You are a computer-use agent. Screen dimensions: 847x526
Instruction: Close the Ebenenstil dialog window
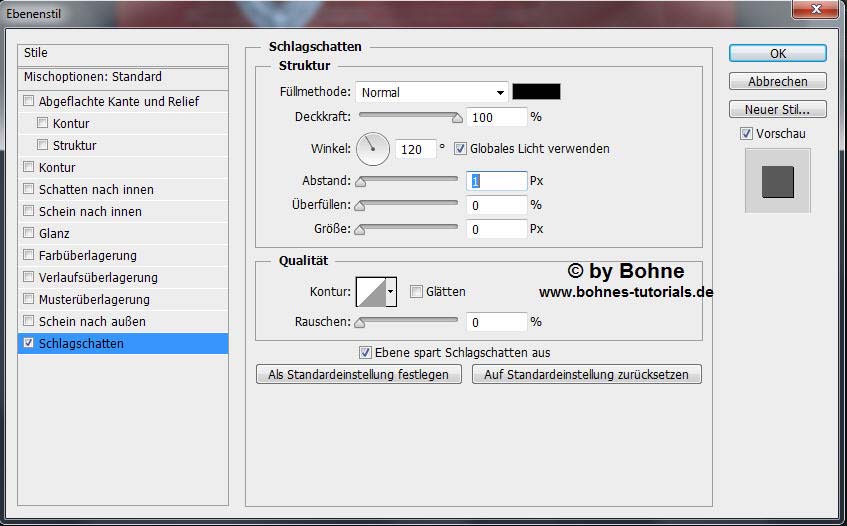(816, 11)
